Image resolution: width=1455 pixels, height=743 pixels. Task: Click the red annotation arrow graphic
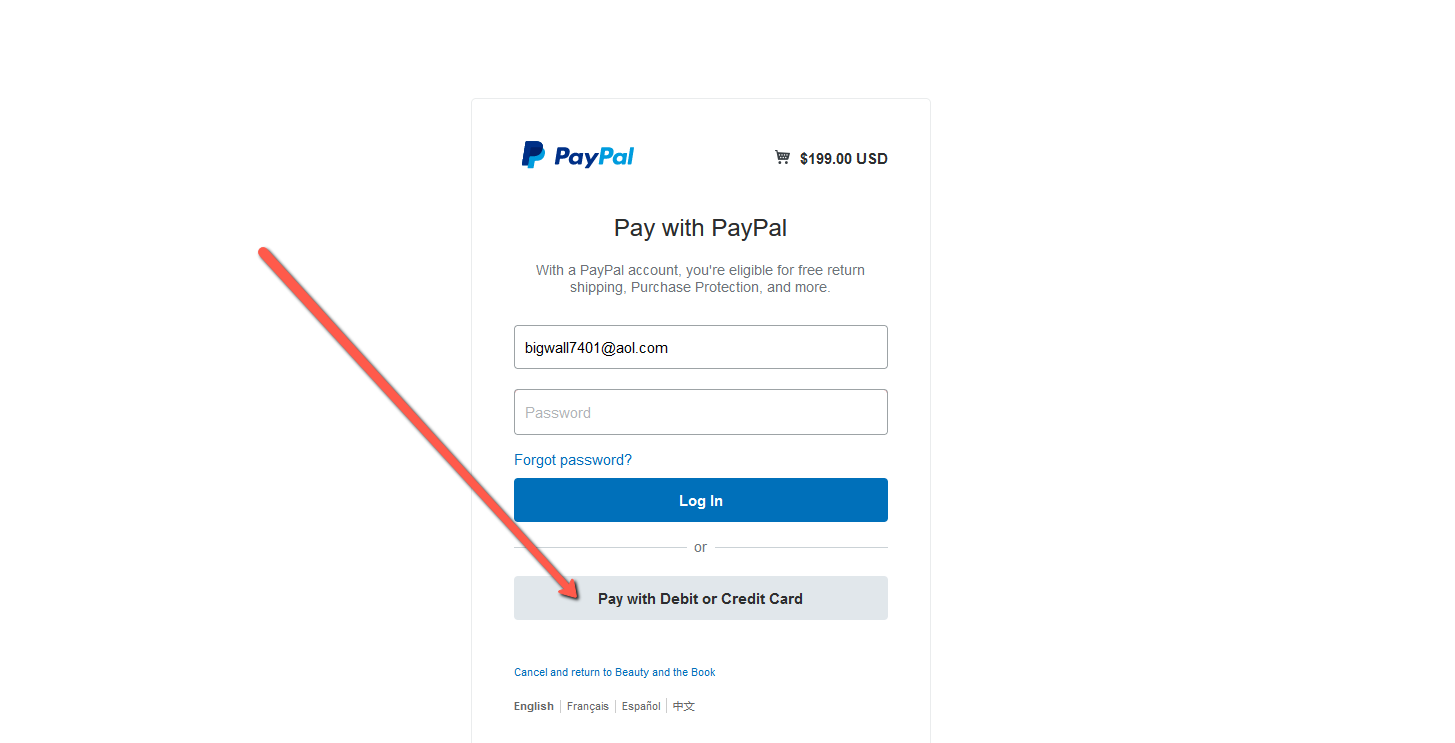tap(420, 423)
